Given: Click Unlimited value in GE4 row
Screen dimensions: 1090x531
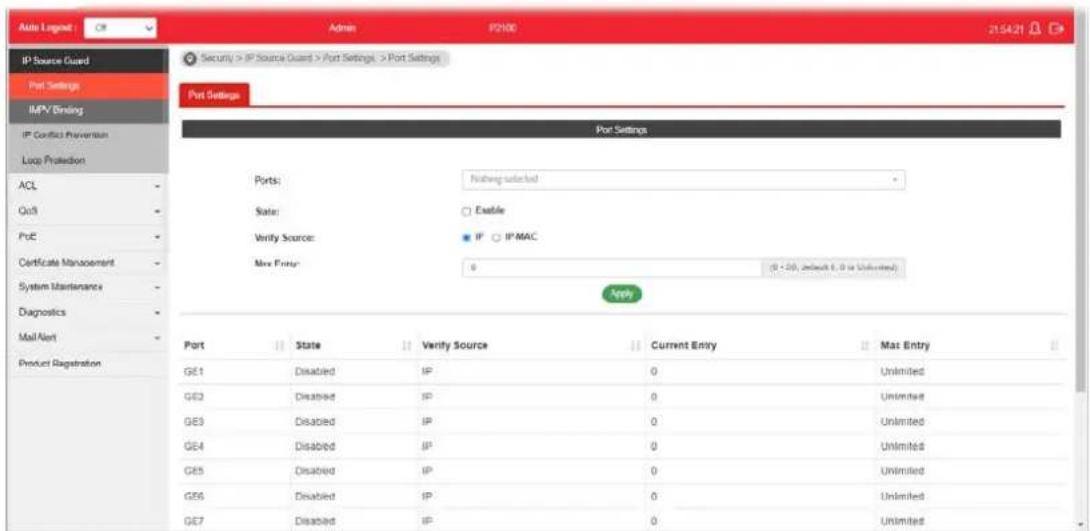Looking at the screenshot, I should [902, 447].
